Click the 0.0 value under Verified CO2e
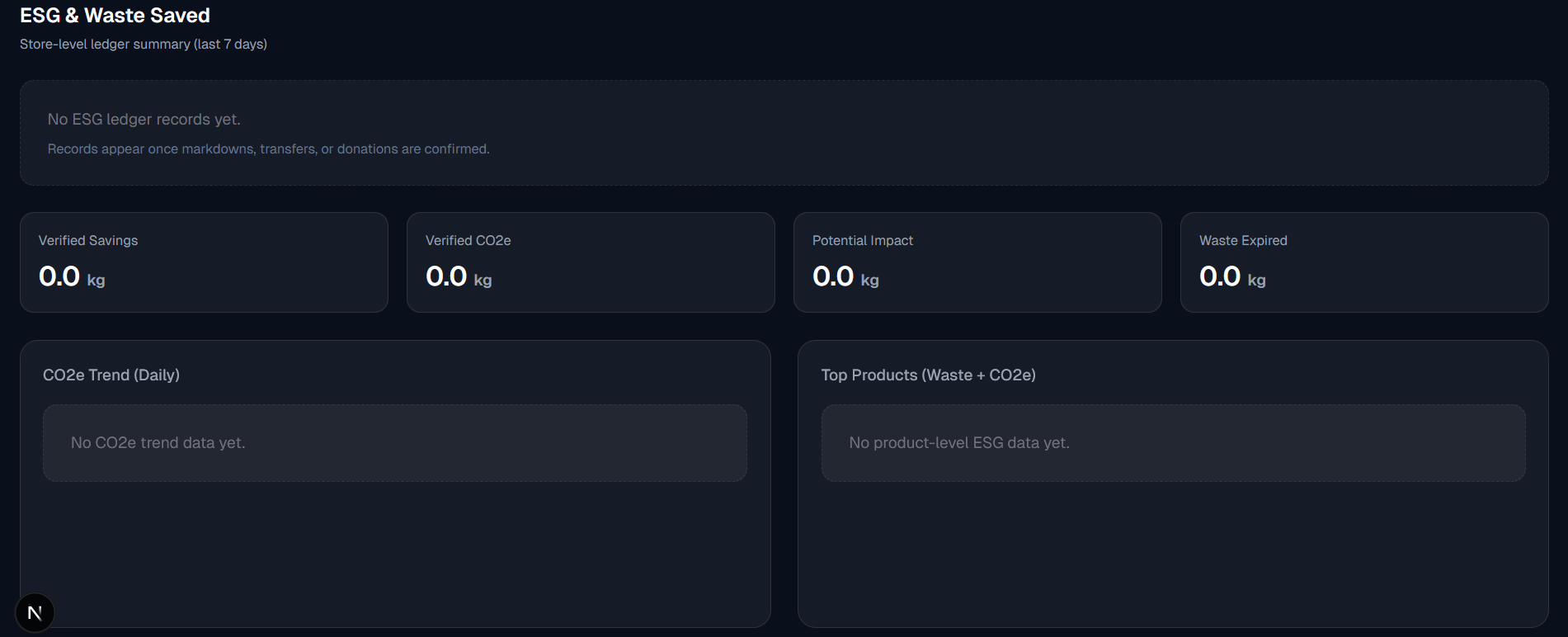Screen dimensions: 1568x637 (446, 276)
